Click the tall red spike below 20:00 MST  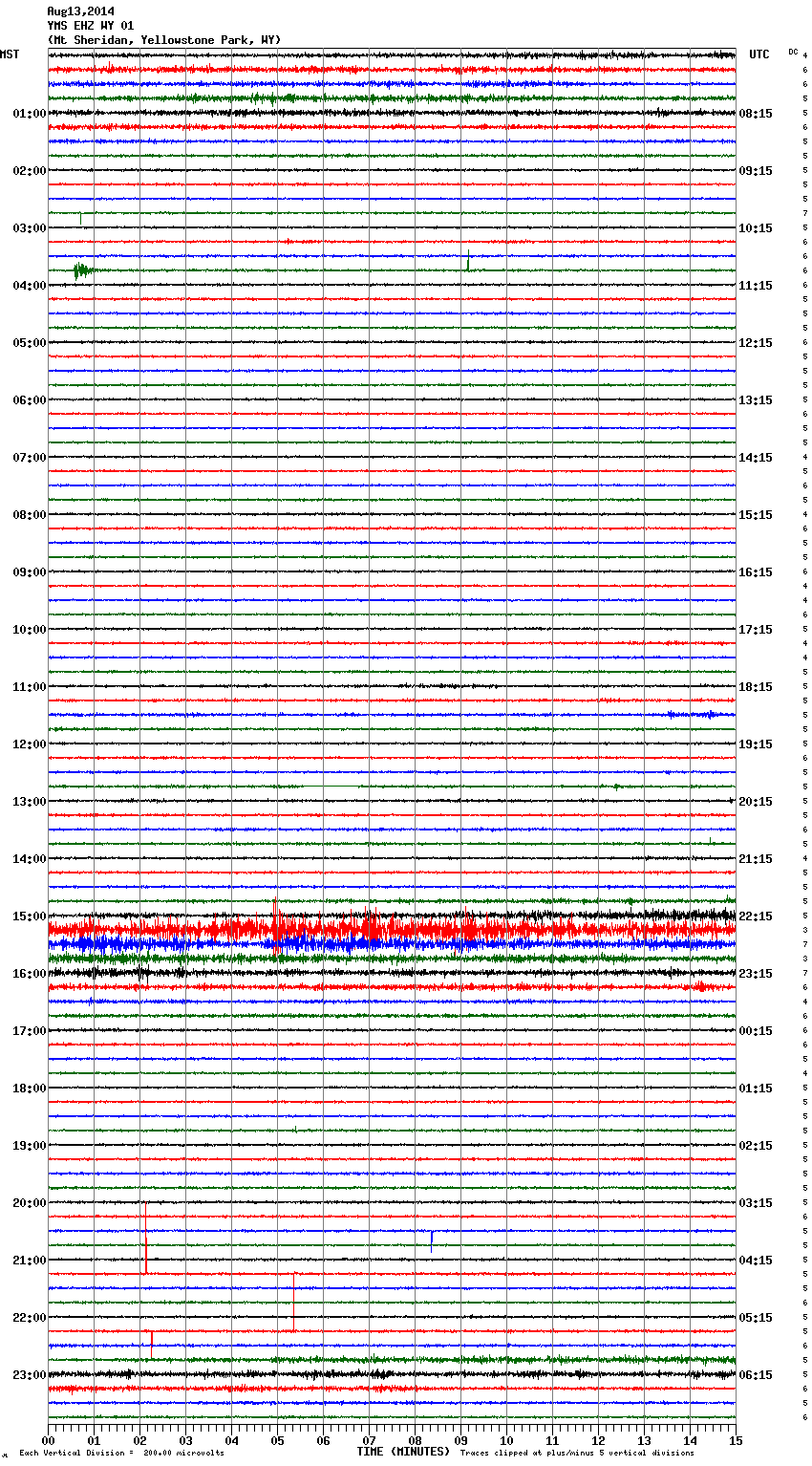pos(145,1239)
